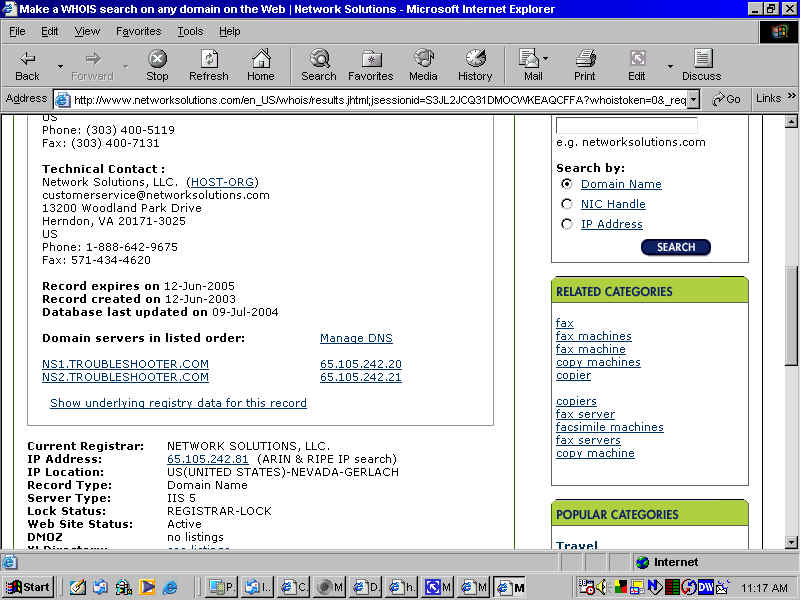Screen dimensions: 800x600
Task: Open the 'fax machines' related category link
Action: point(593,336)
